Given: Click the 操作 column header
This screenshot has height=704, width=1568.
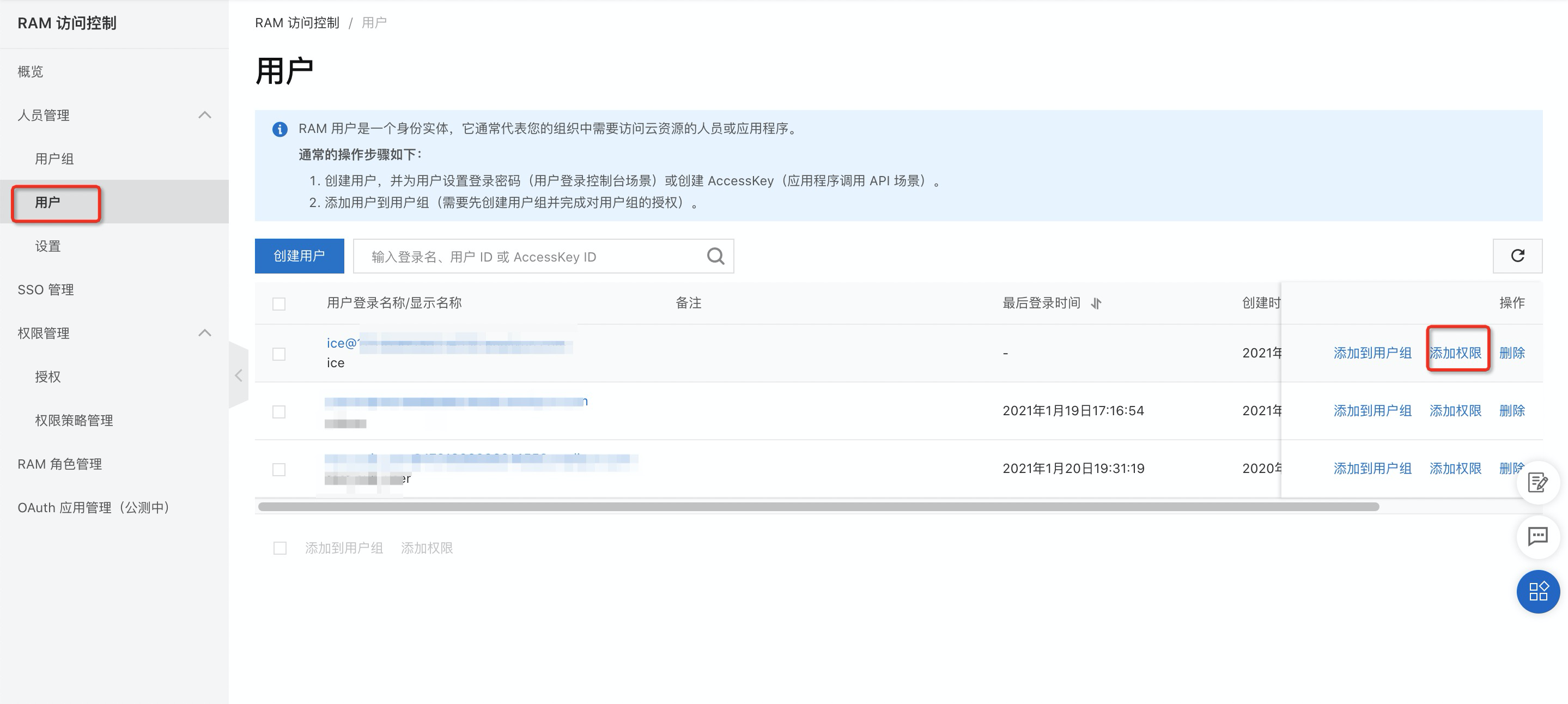Looking at the screenshot, I should [1511, 304].
